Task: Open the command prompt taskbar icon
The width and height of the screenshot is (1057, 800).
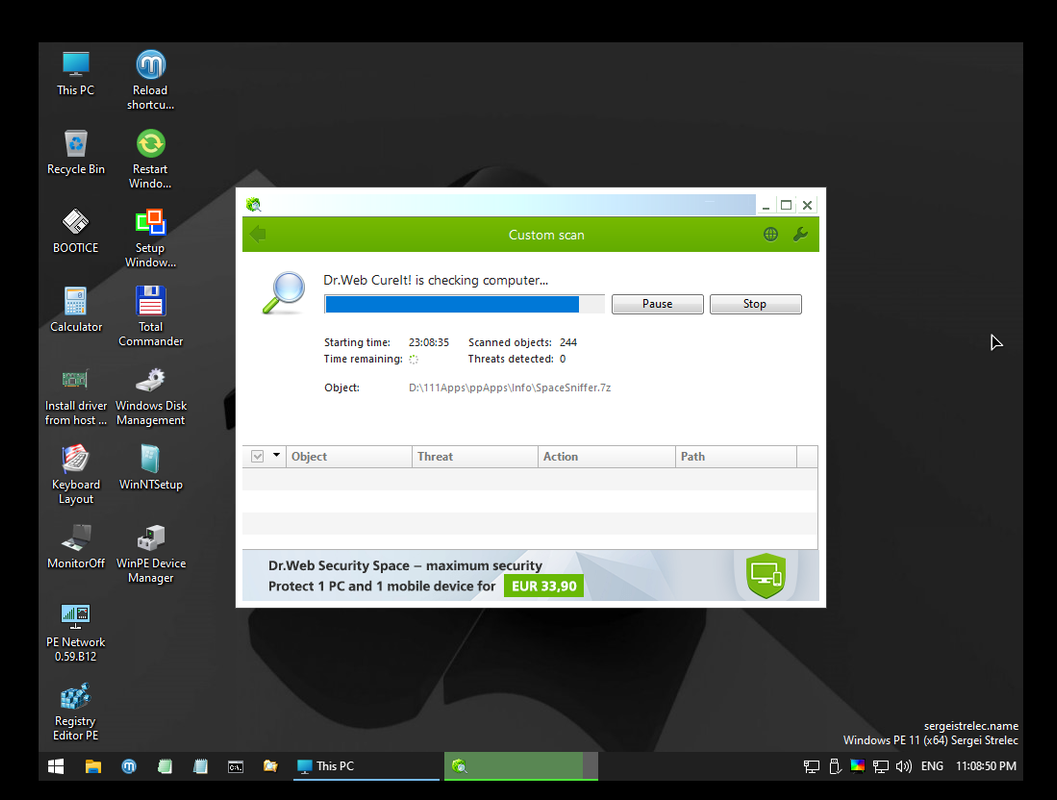Action: pos(235,766)
